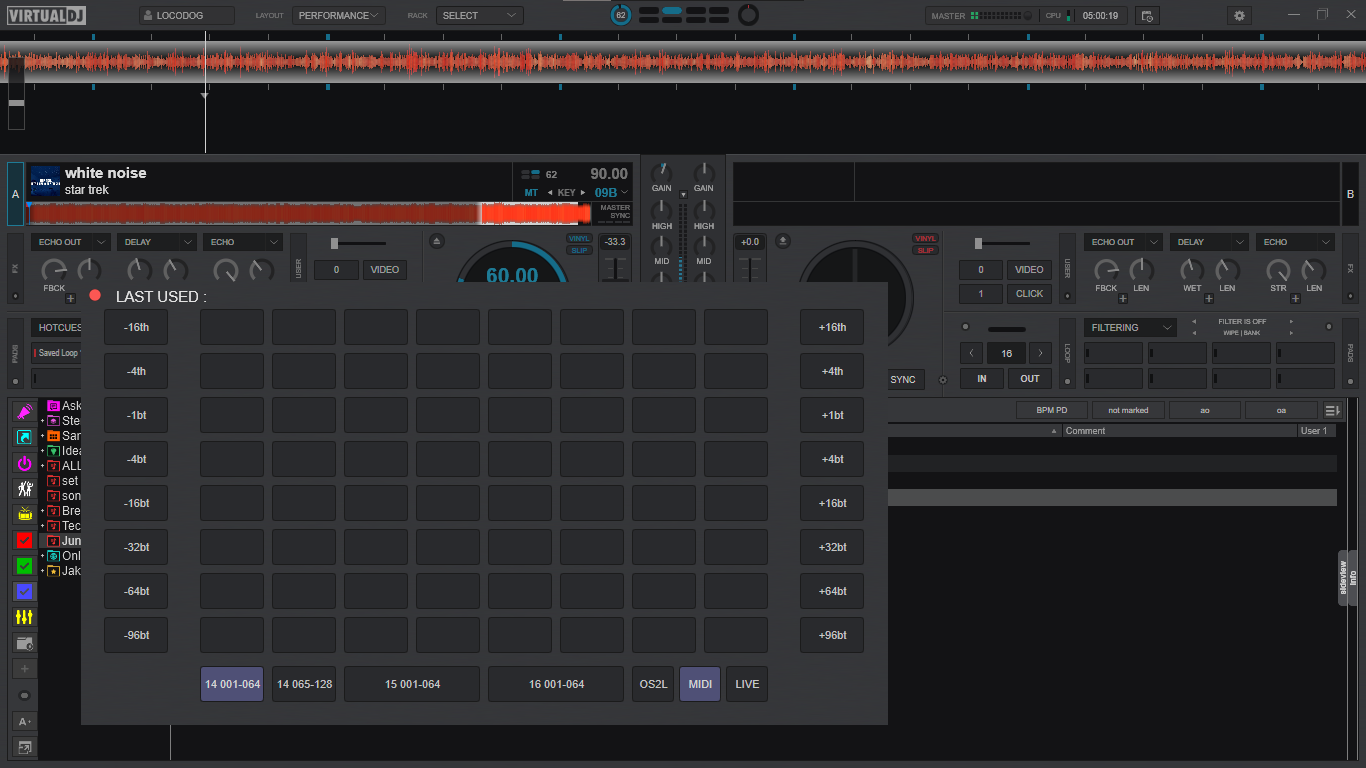Viewport: 1366px width, 768px height.
Task: Click the pop-out window icon at sidebar bottom
Action: point(24,746)
